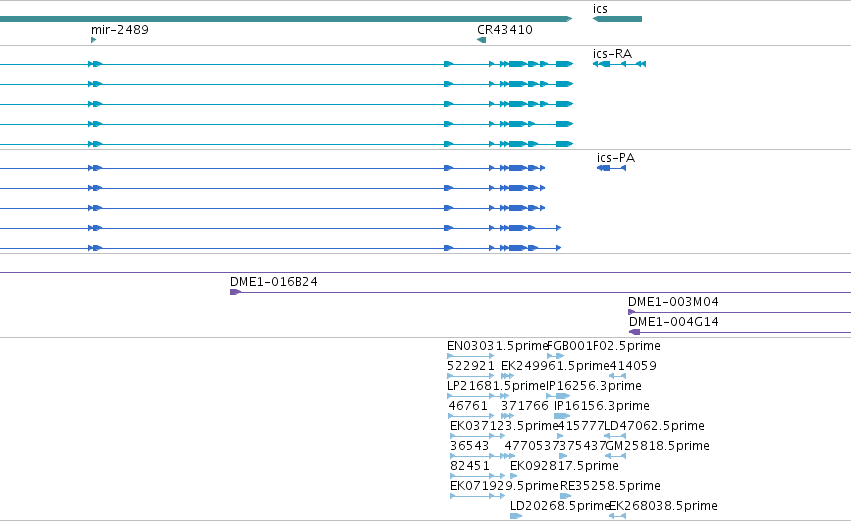851x521 pixels.
Task: Select the IP16156.3prime label
Action: pyautogui.click(x=602, y=406)
